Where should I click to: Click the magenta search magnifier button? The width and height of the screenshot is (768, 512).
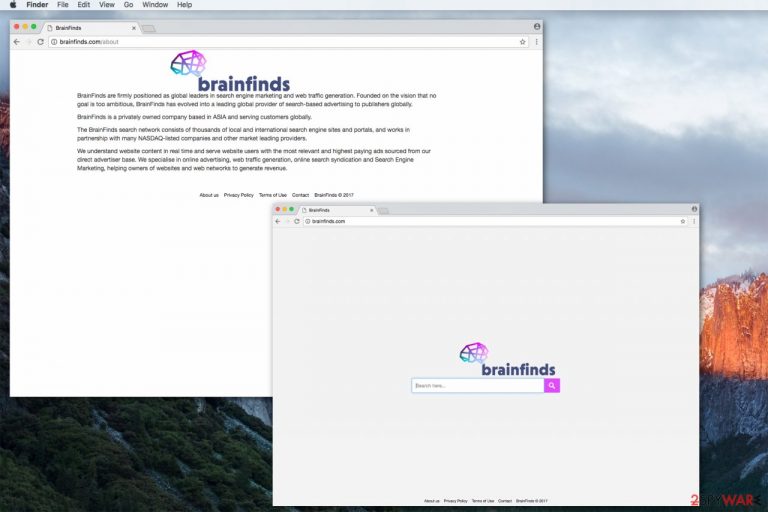click(x=552, y=386)
